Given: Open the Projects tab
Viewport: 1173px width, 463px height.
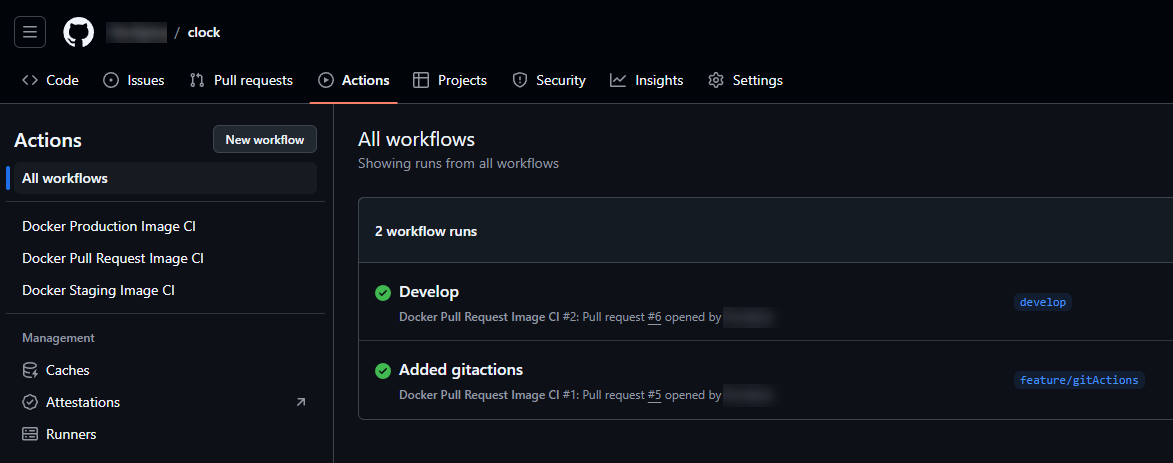Looking at the screenshot, I should (x=450, y=80).
